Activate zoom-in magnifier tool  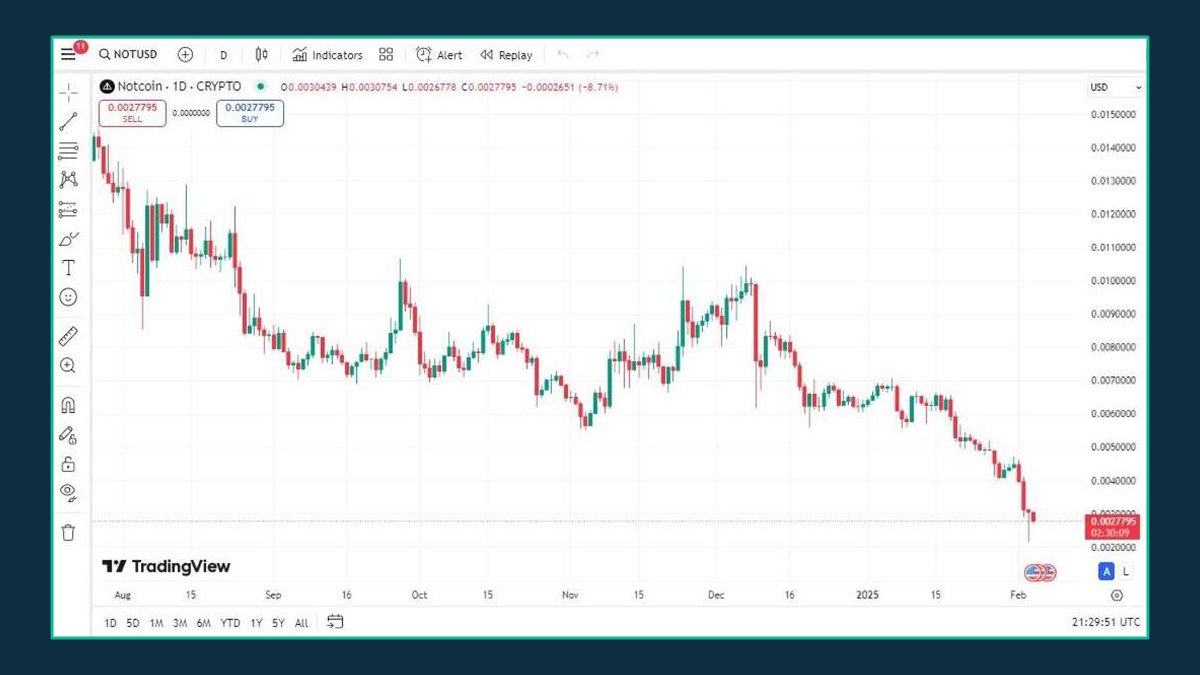coord(68,365)
